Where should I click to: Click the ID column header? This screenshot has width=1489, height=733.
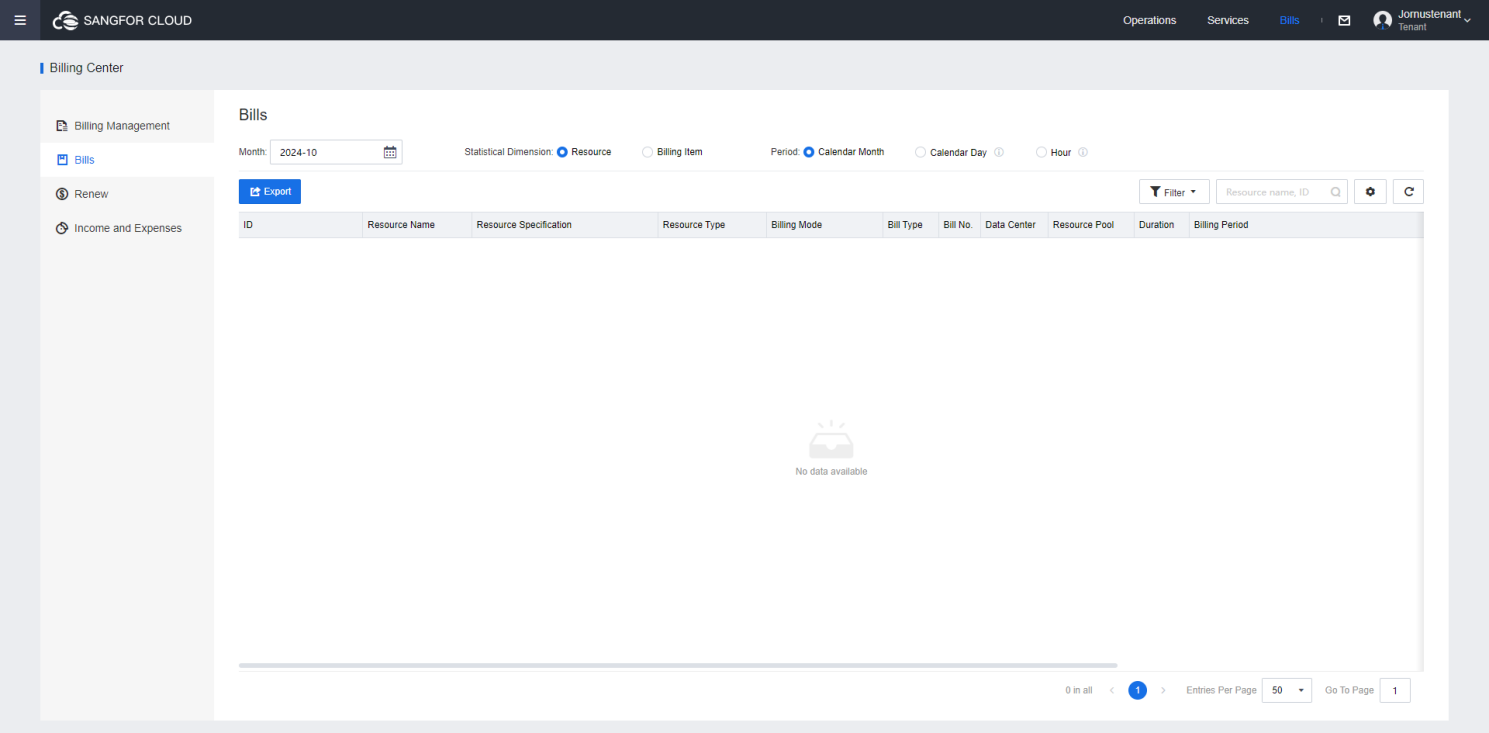pyautogui.click(x=300, y=225)
